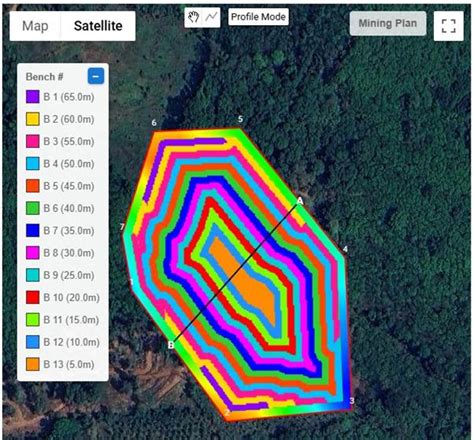The image size is (474, 440).
Task: Click the B 6 green legend swatch
Action: pos(33,208)
